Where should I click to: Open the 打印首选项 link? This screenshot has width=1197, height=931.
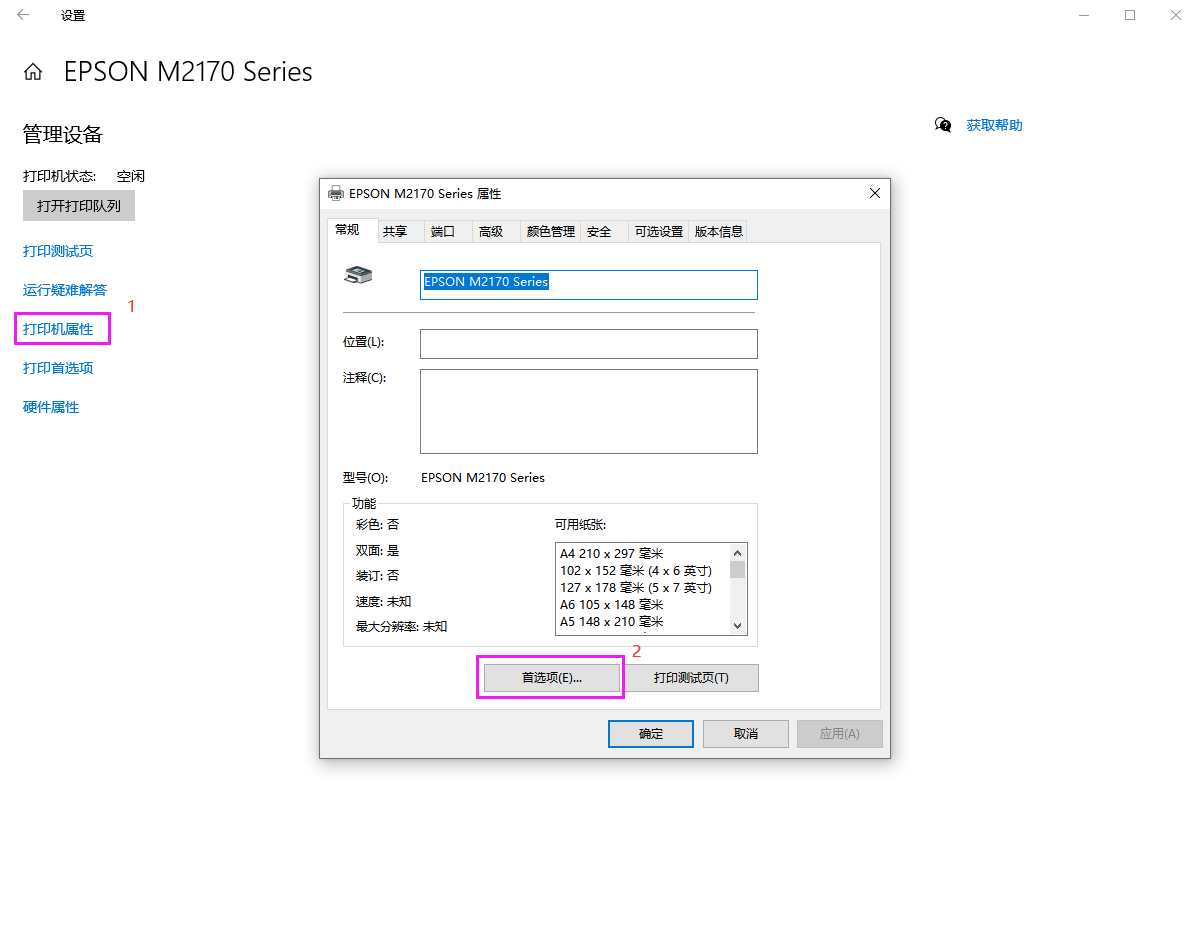pos(58,368)
